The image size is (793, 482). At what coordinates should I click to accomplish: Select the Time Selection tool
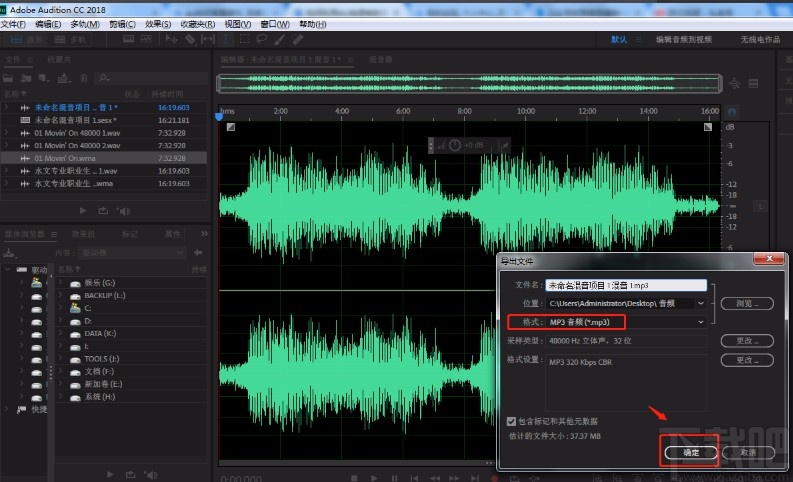click(226, 40)
